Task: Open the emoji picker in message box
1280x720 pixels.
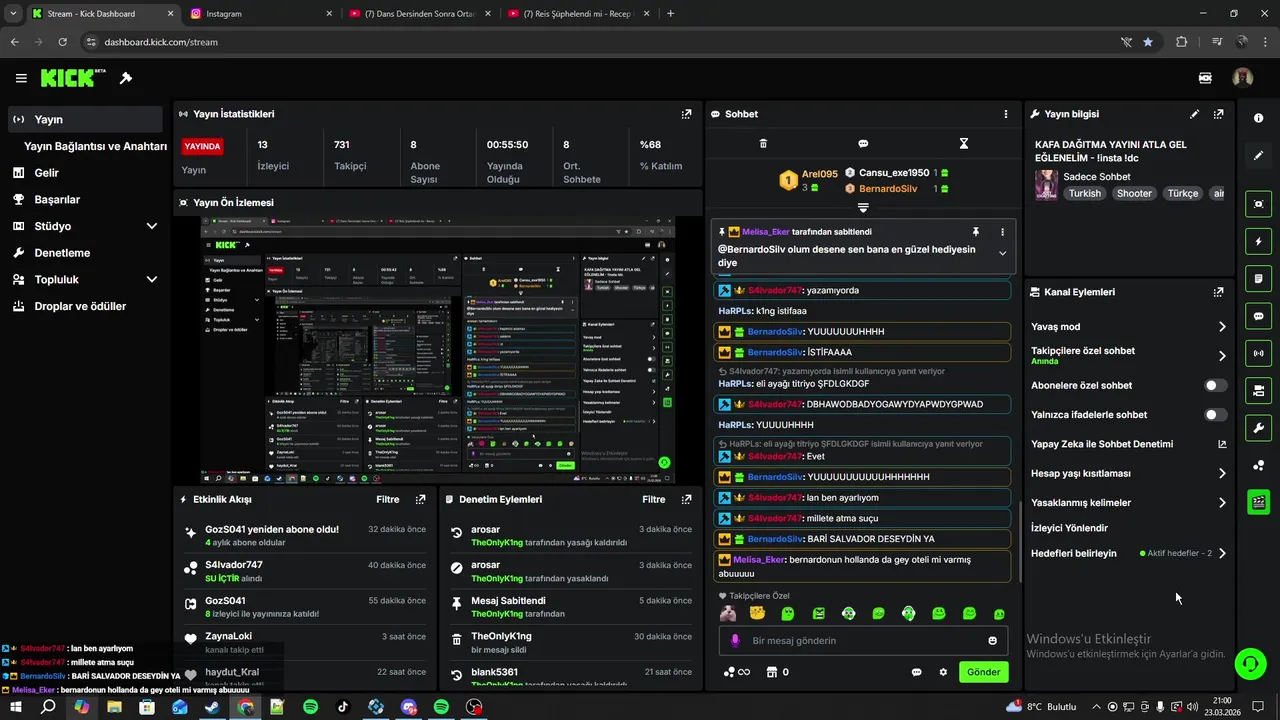Action: click(x=992, y=641)
